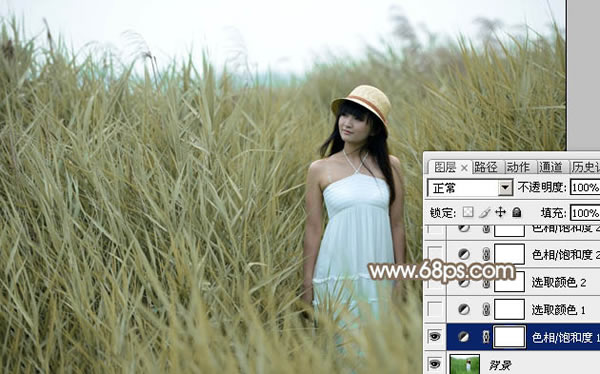Click the 背景 layer thumbnail
The image size is (600, 374).
465,364
